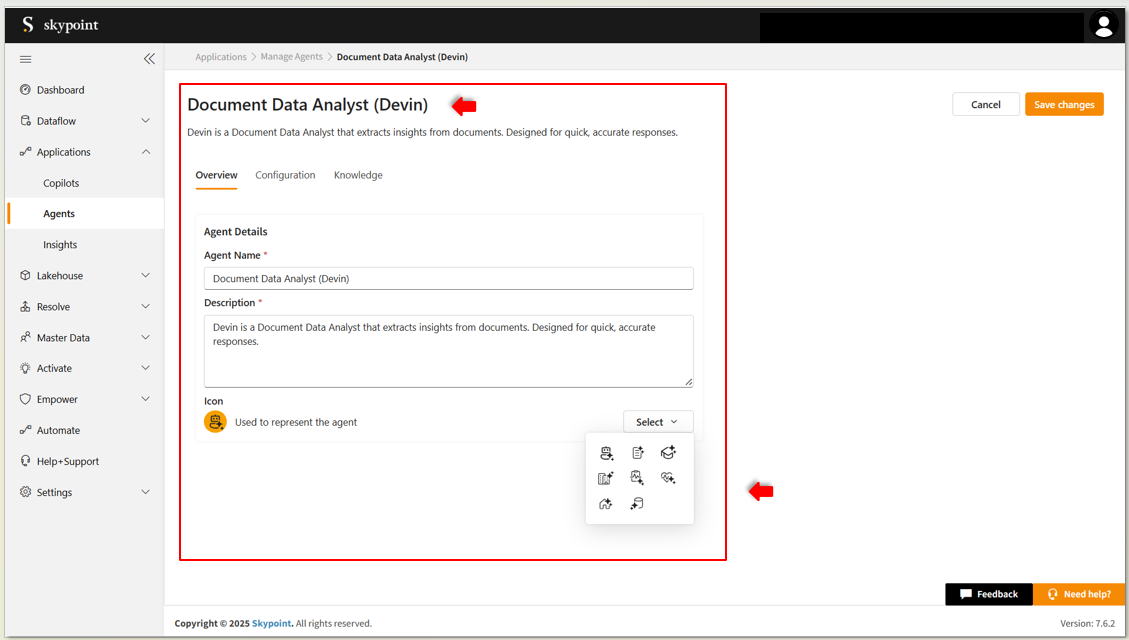The height and width of the screenshot is (640, 1129).
Task: Choose the clipboard with pulse chart icon
Action: 637,478
